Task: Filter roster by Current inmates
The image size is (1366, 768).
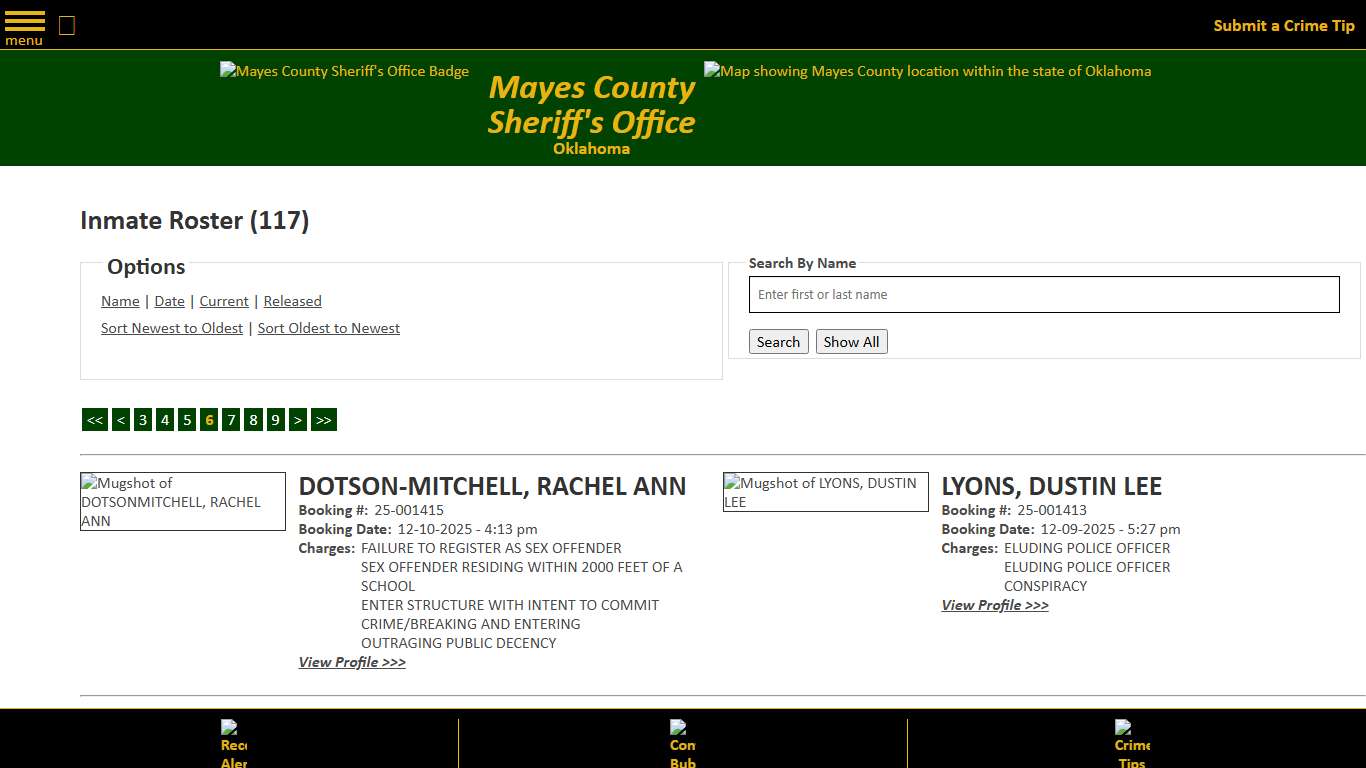Action: 223,301
